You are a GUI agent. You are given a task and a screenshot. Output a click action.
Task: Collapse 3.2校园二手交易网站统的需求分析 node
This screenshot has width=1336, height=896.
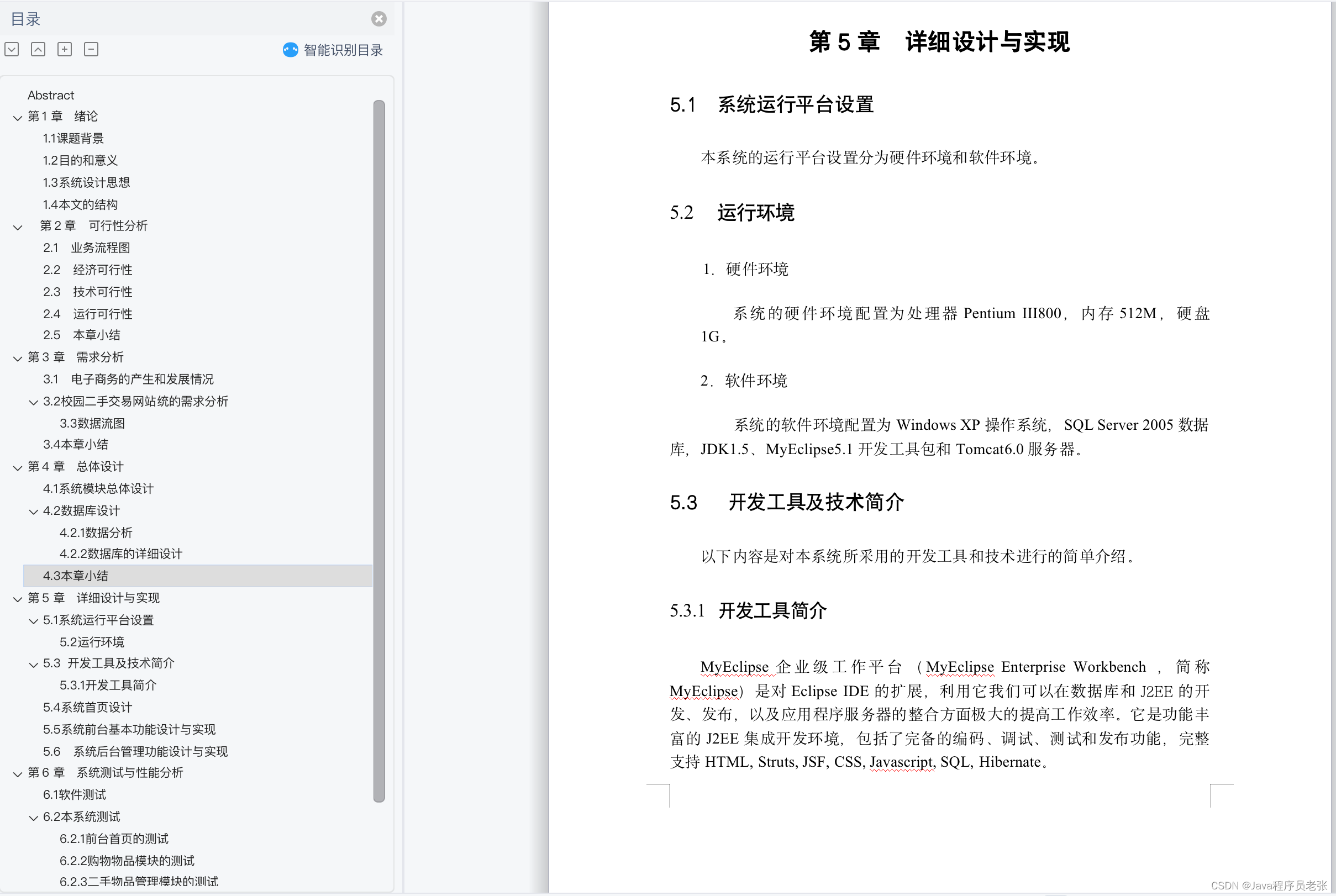[x=34, y=402]
